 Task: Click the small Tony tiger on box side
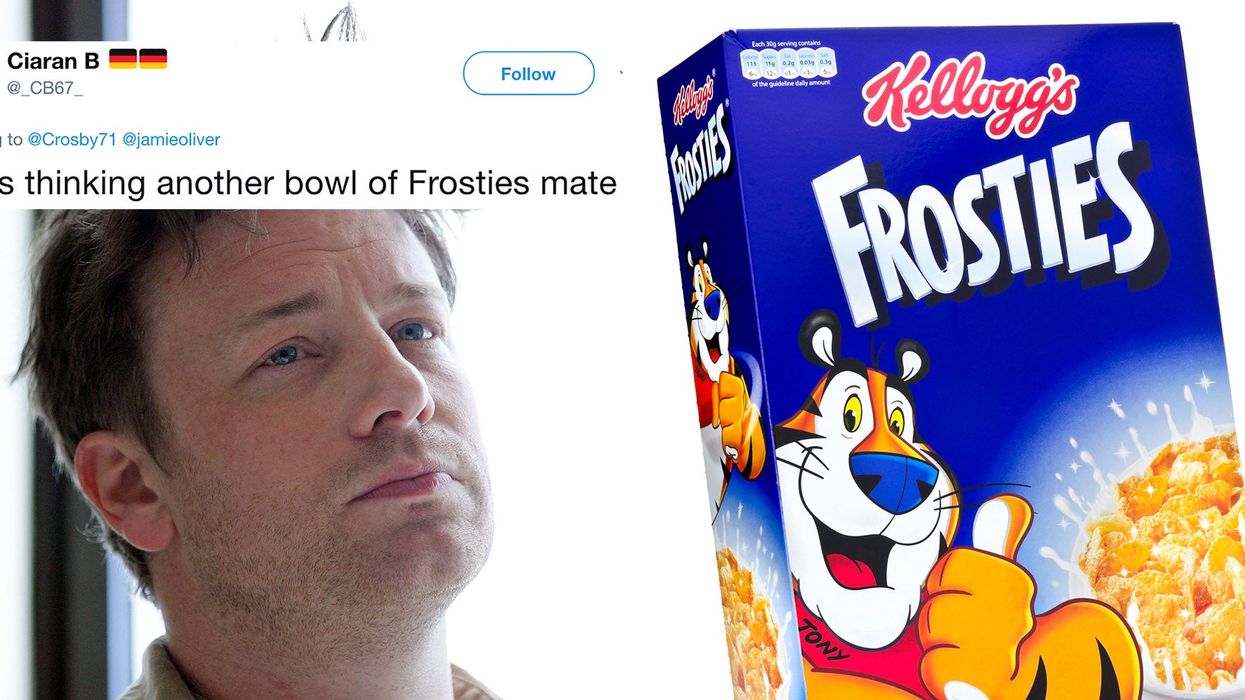click(x=720, y=360)
